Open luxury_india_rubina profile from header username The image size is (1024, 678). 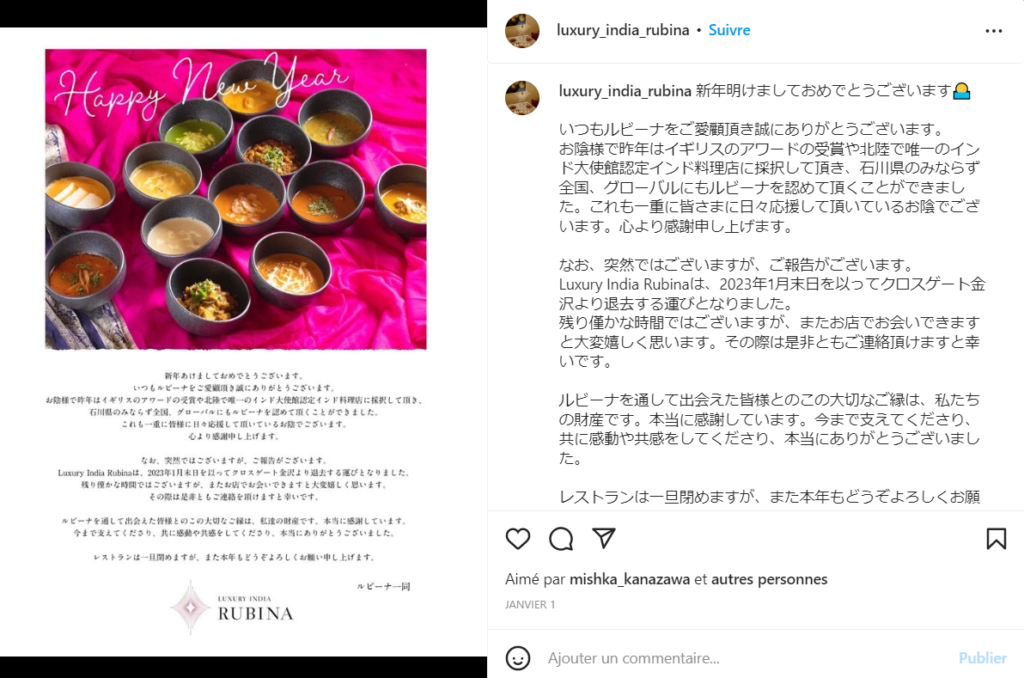pyautogui.click(x=622, y=30)
